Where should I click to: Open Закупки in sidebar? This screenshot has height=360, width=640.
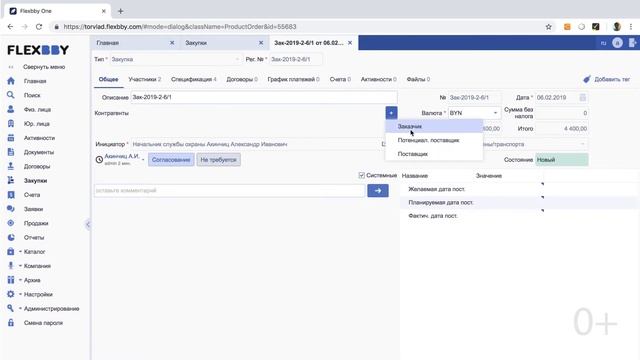click(35, 180)
